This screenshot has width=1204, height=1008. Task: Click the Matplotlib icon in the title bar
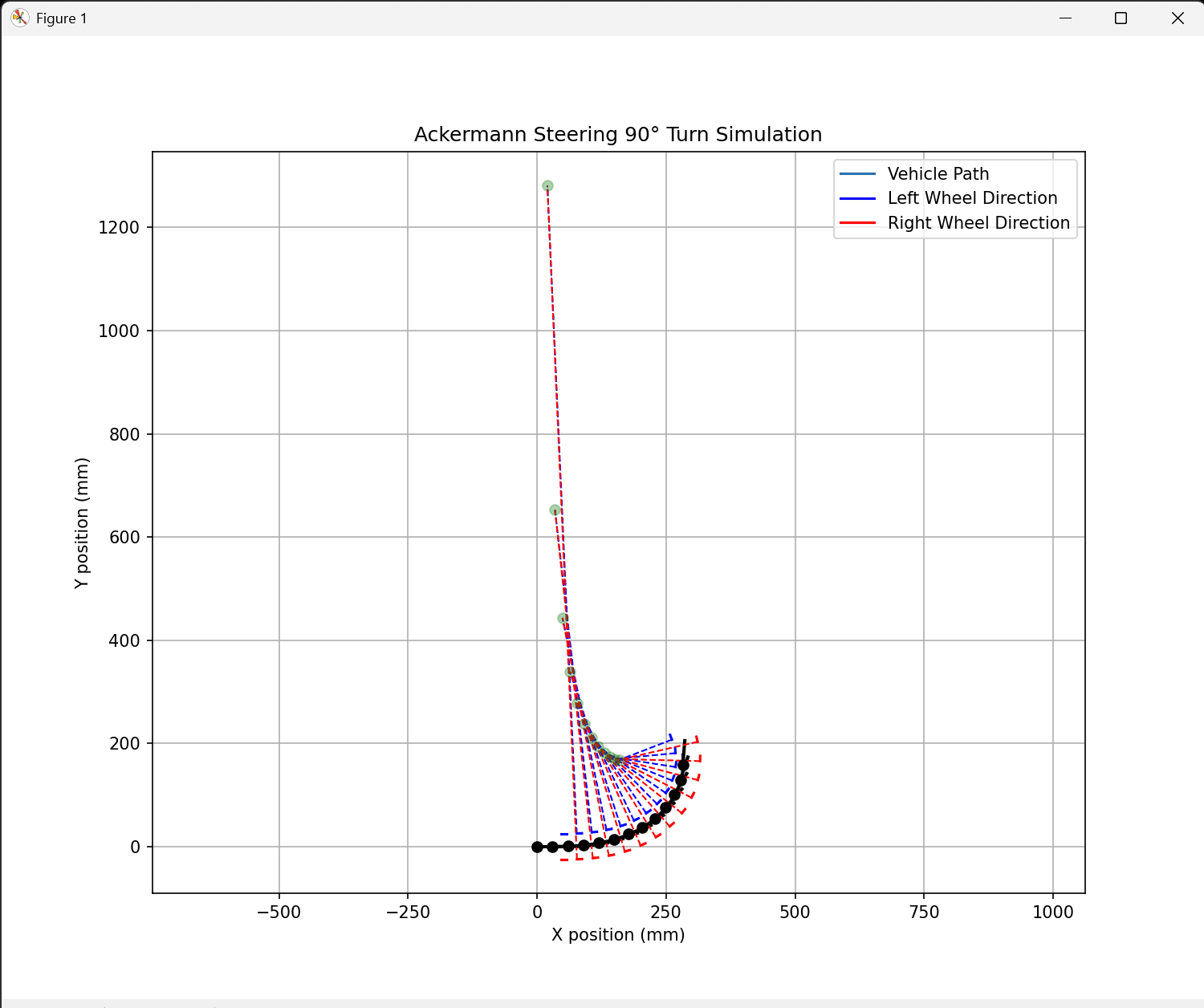[x=20, y=18]
